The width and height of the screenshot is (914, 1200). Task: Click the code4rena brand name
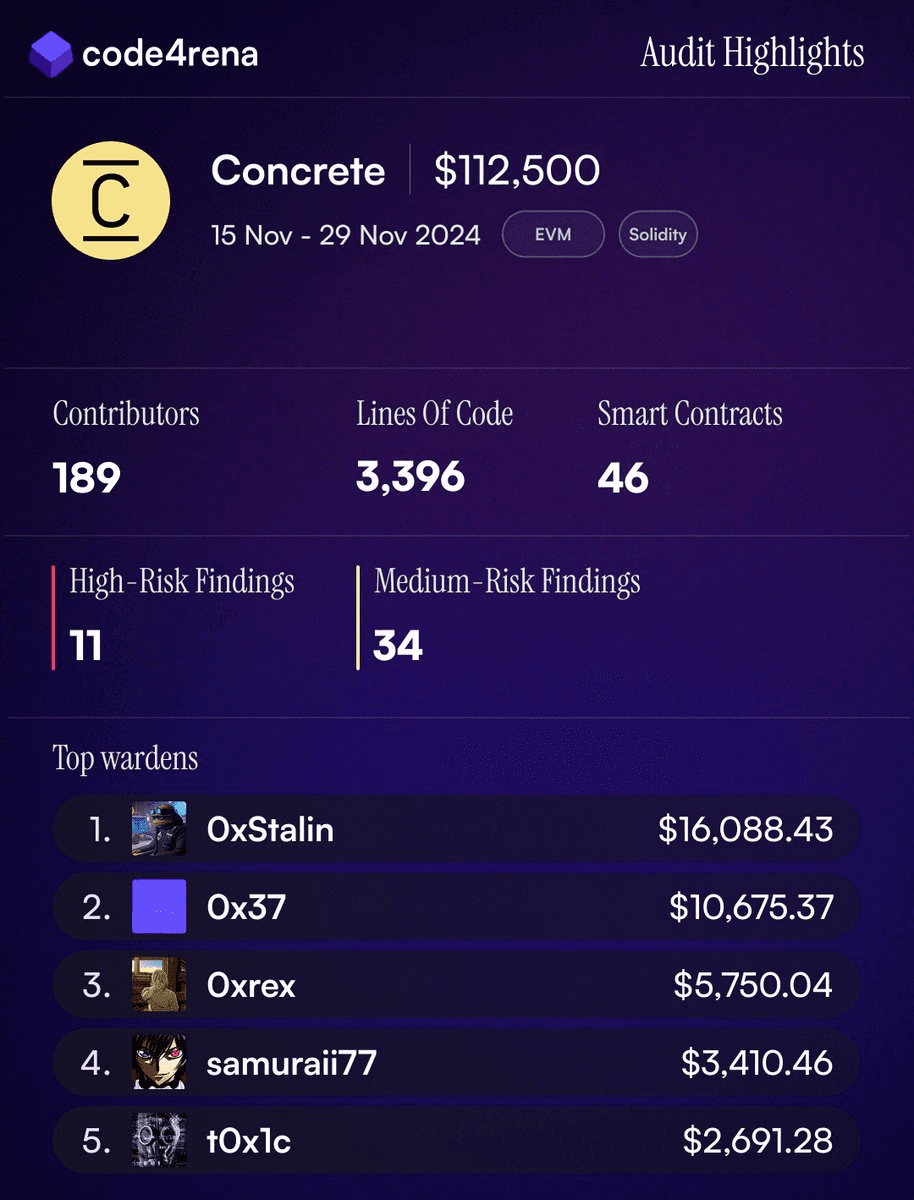(170, 54)
